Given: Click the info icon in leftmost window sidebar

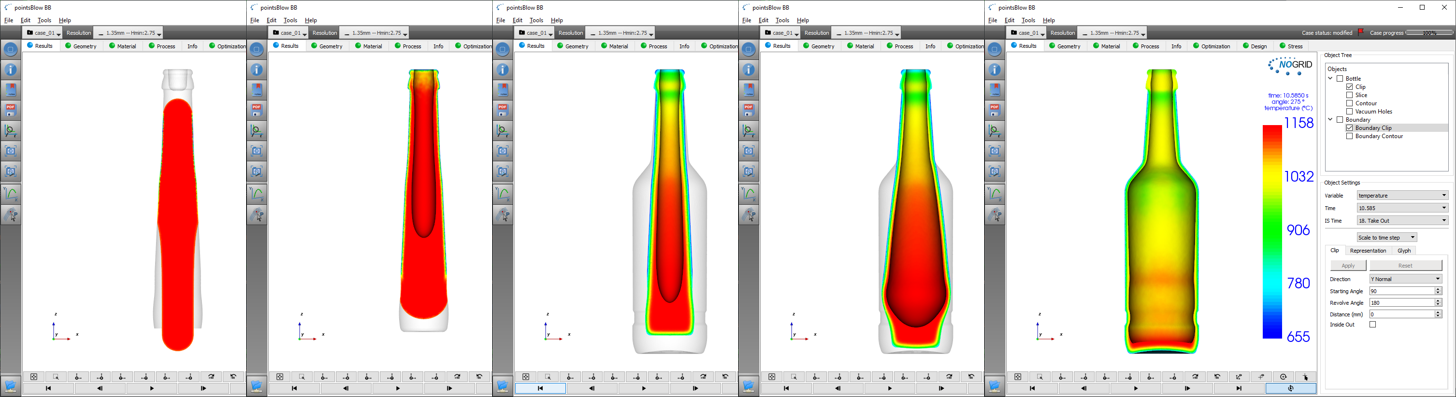Looking at the screenshot, I should click(11, 70).
